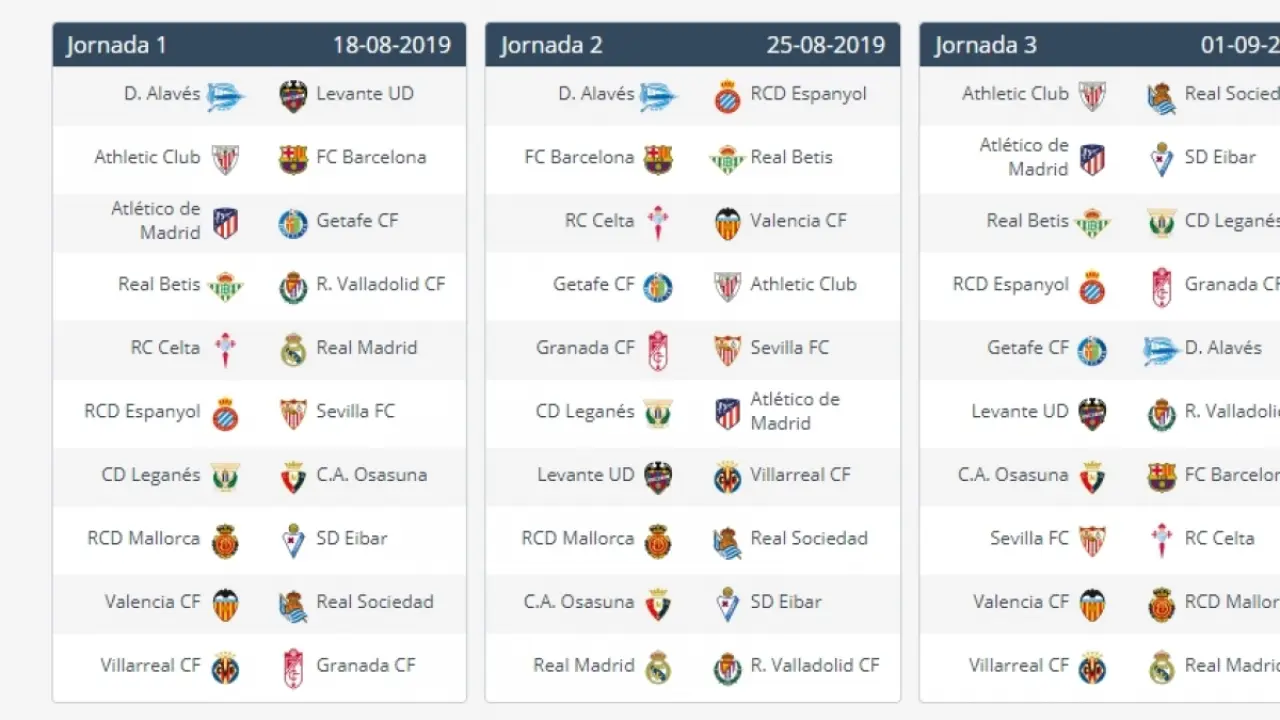Image resolution: width=1280 pixels, height=720 pixels.
Task: Click FC Barcelona crest in Jornada 1
Action: (x=293, y=159)
